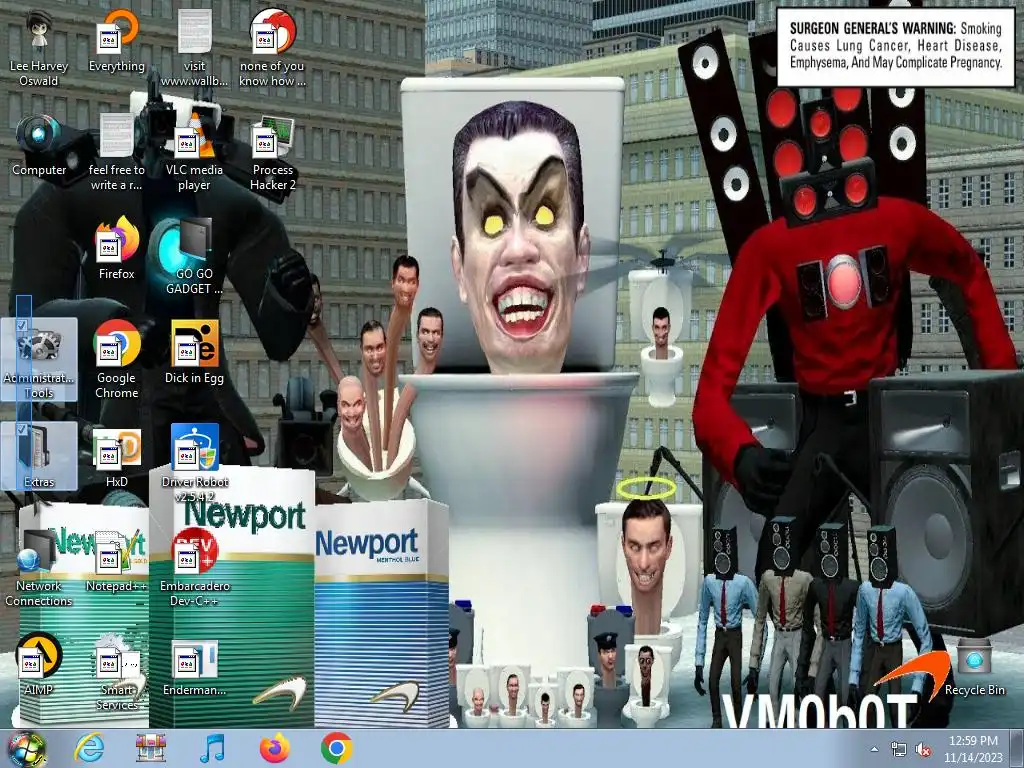Image resolution: width=1024 pixels, height=768 pixels.
Task: Launch Google Chrome from the desktop
Action: click(x=116, y=360)
